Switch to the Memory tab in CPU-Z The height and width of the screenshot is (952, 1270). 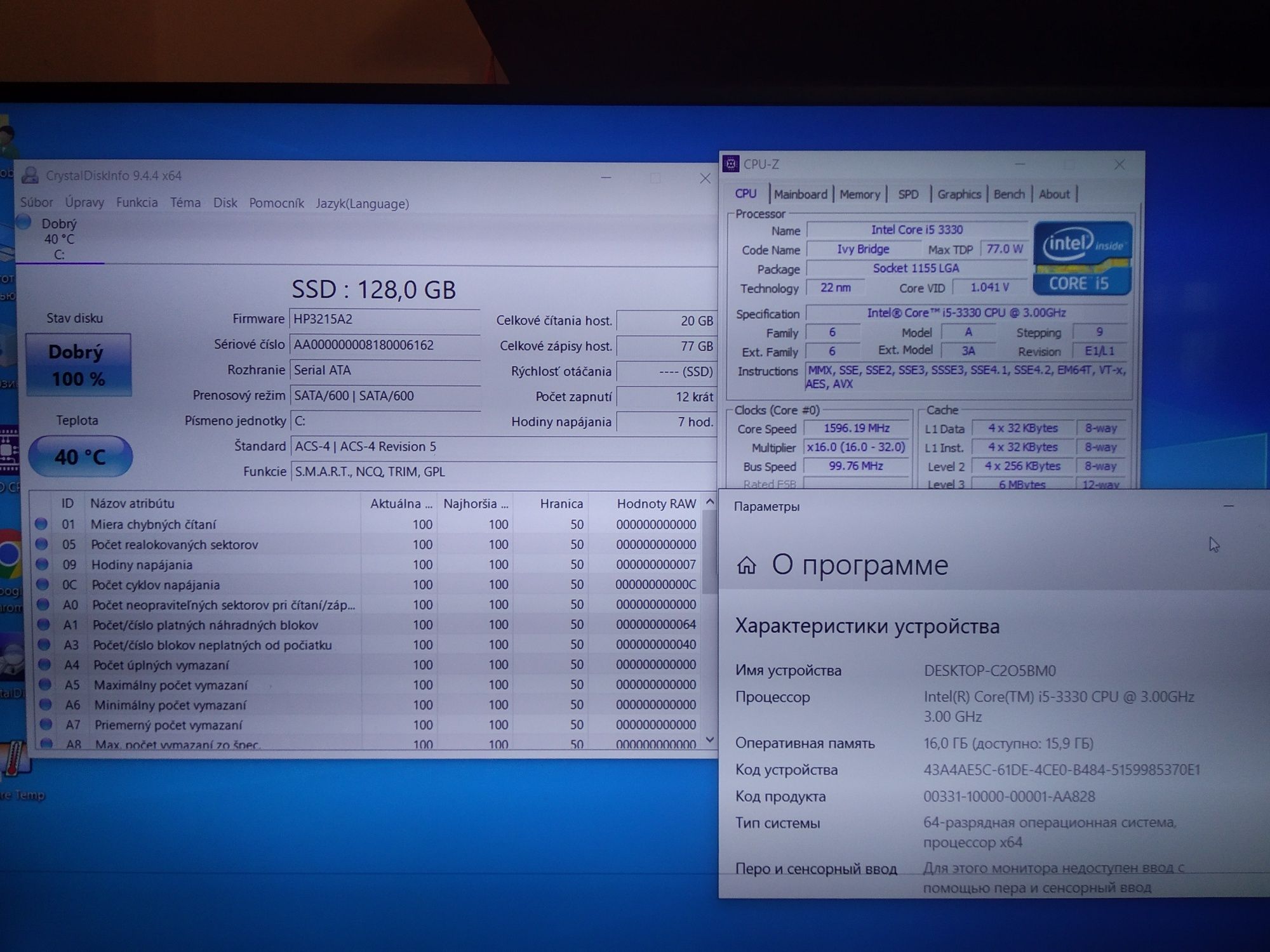click(860, 194)
